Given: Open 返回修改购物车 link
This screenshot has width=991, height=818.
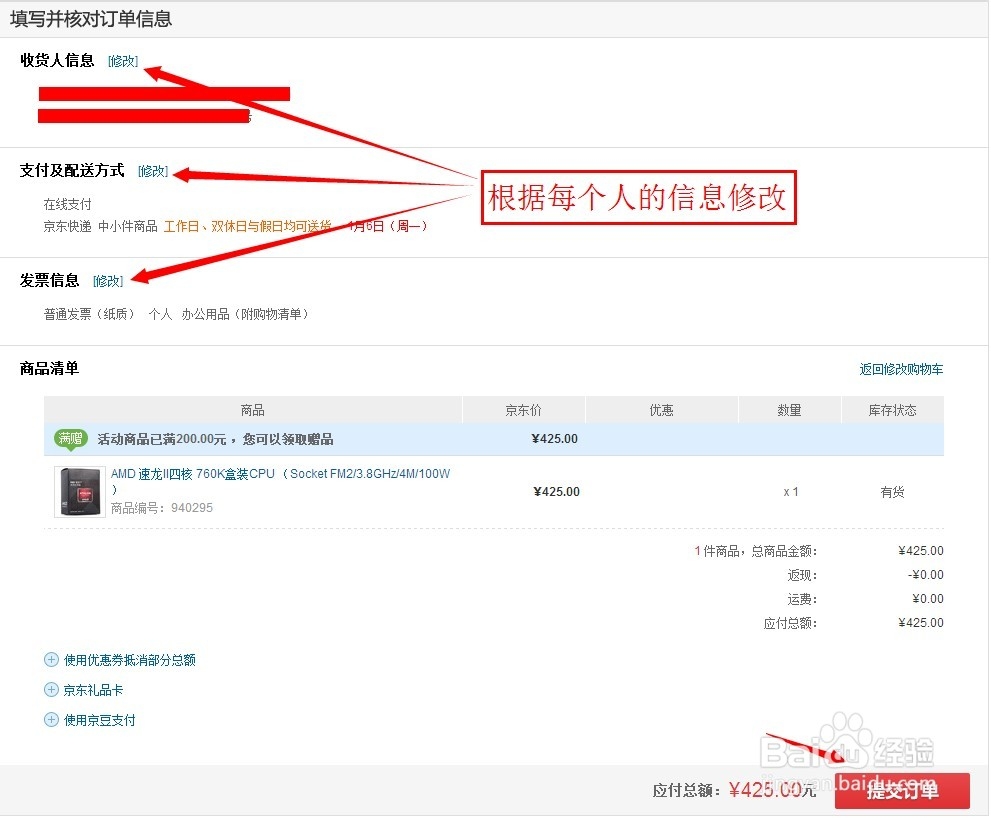Looking at the screenshot, I should [x=901, y=369].
